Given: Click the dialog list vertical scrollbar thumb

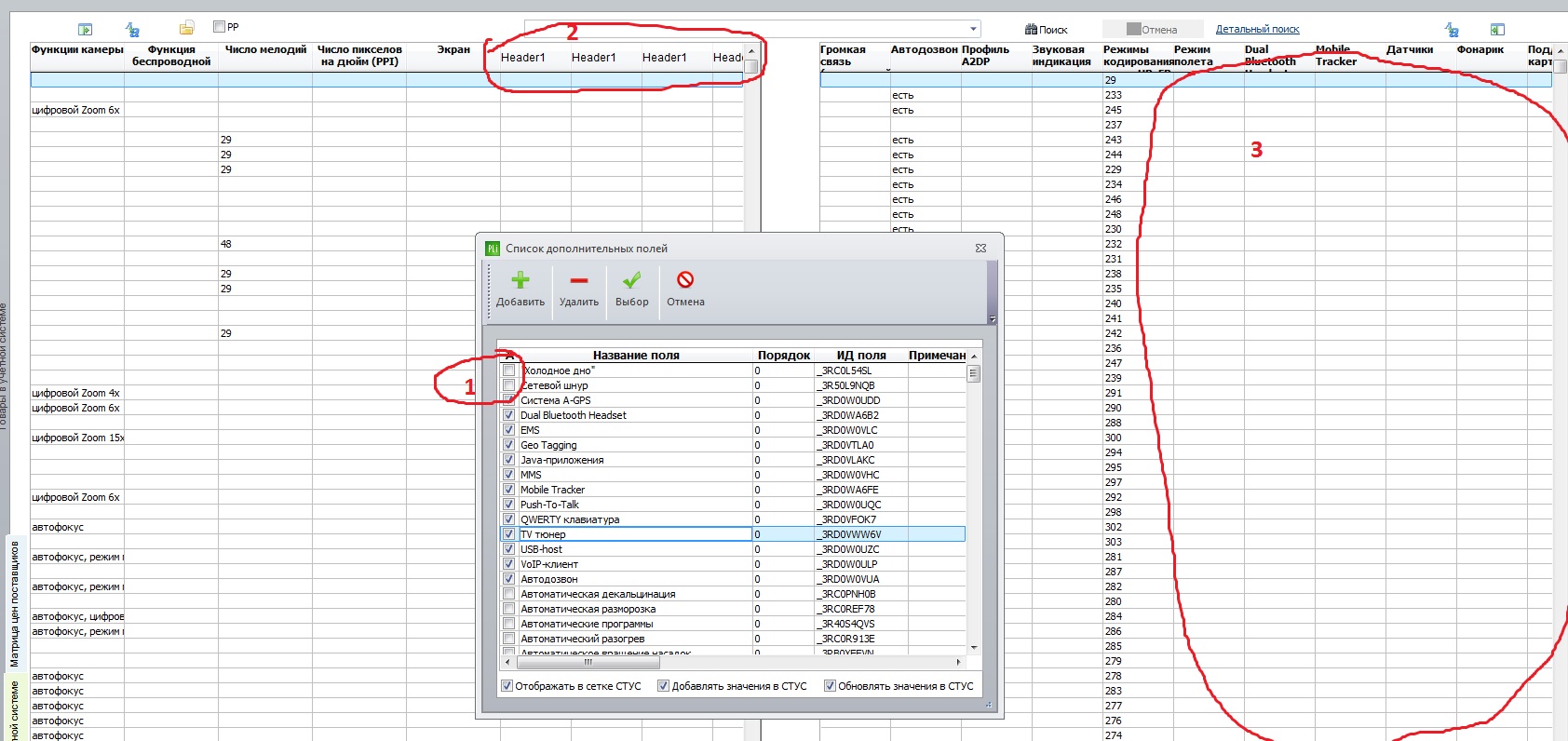Looking at the screenshot, I should 974,373.
